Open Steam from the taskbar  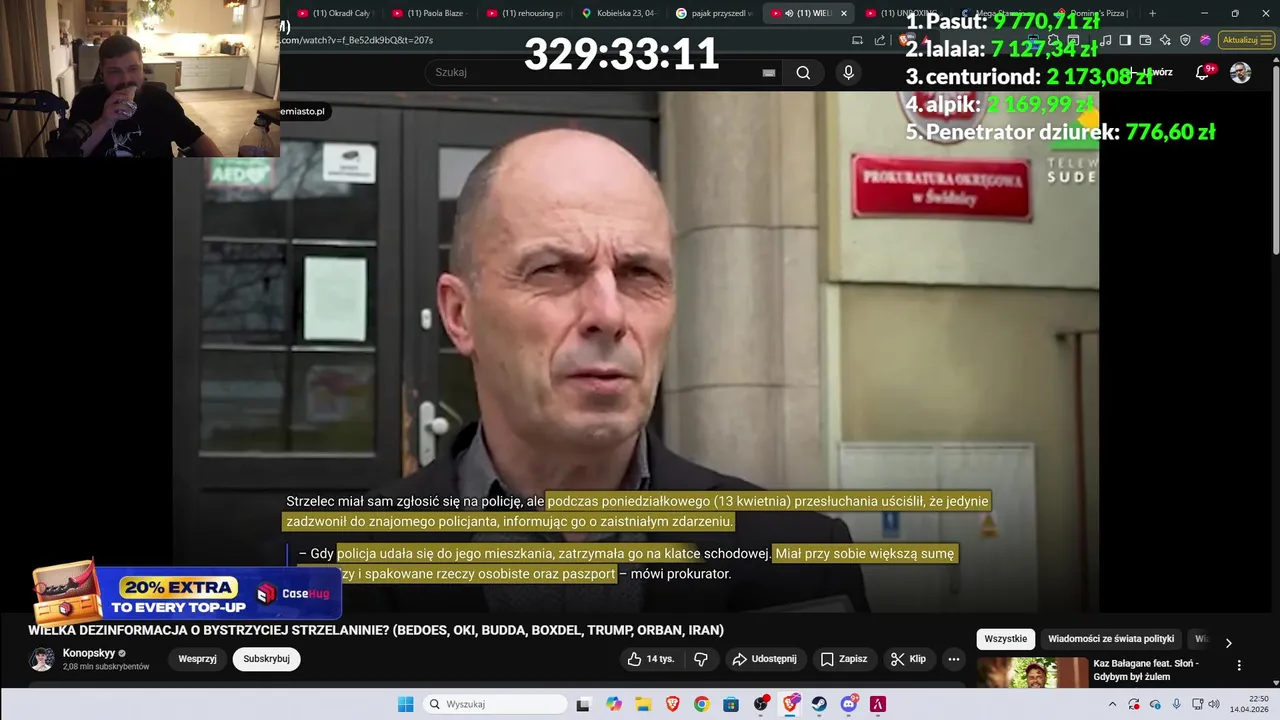819,704
